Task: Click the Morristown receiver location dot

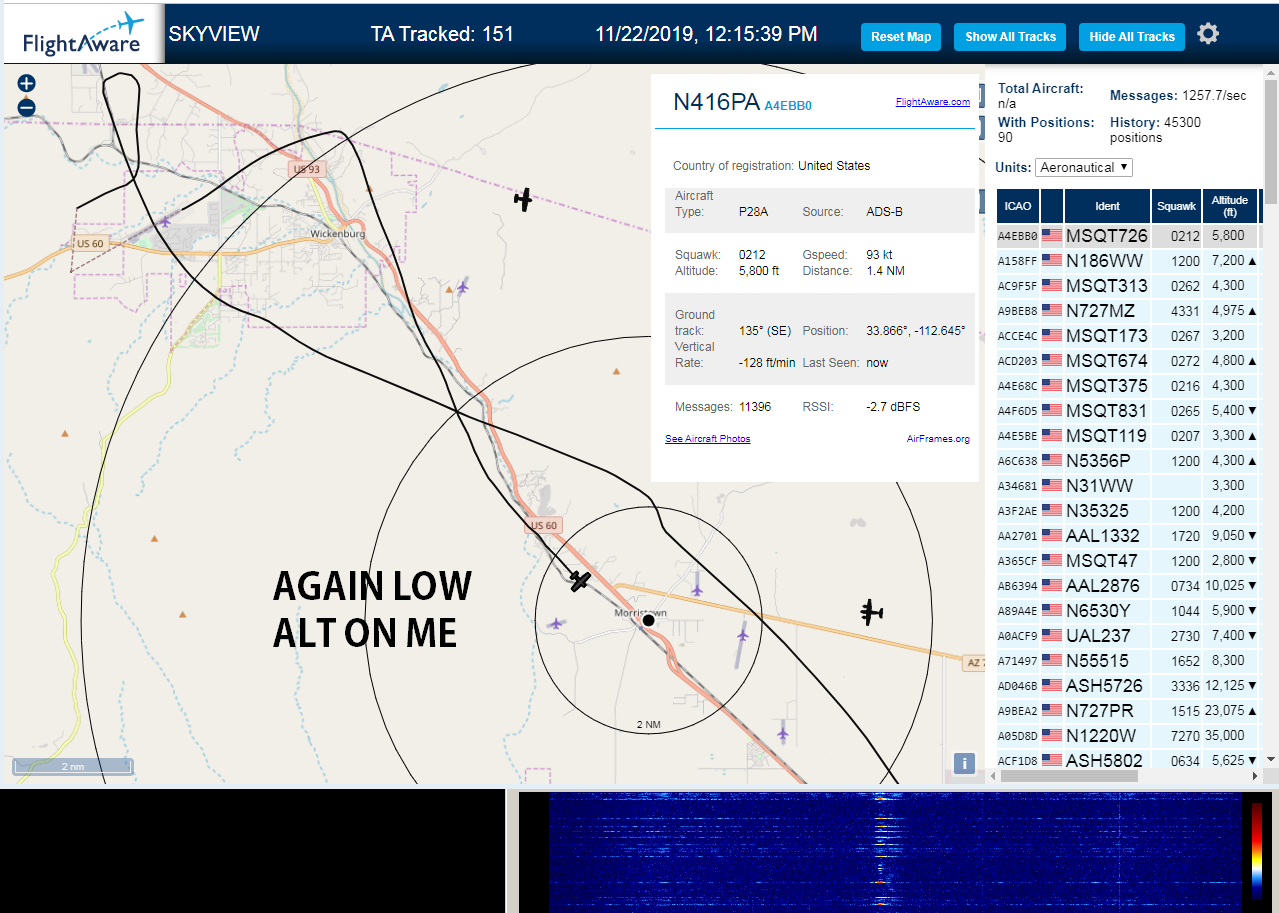Action: coord(648,620)
